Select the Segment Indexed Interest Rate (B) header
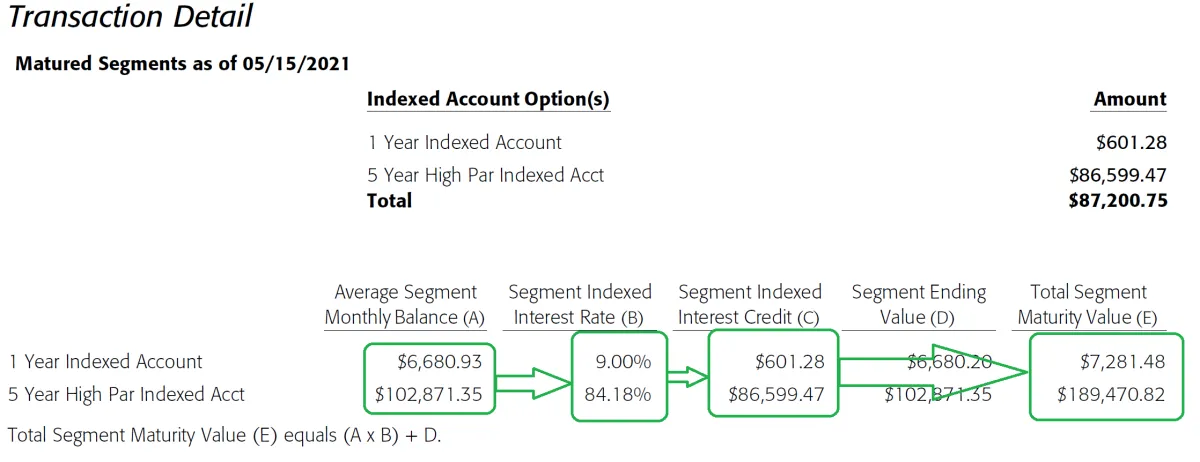Viewport: 1200px width, 462px height. 580,305
